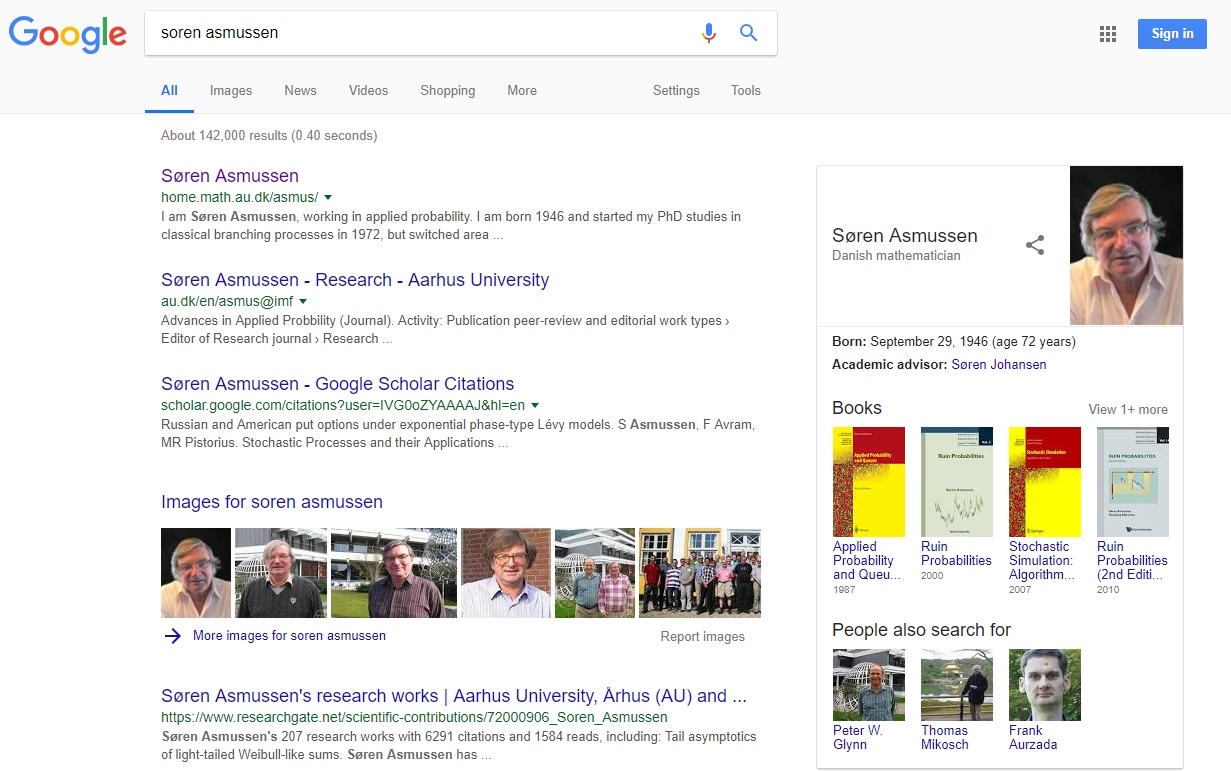Click the Stochastic Simulation book cover

1045,482
